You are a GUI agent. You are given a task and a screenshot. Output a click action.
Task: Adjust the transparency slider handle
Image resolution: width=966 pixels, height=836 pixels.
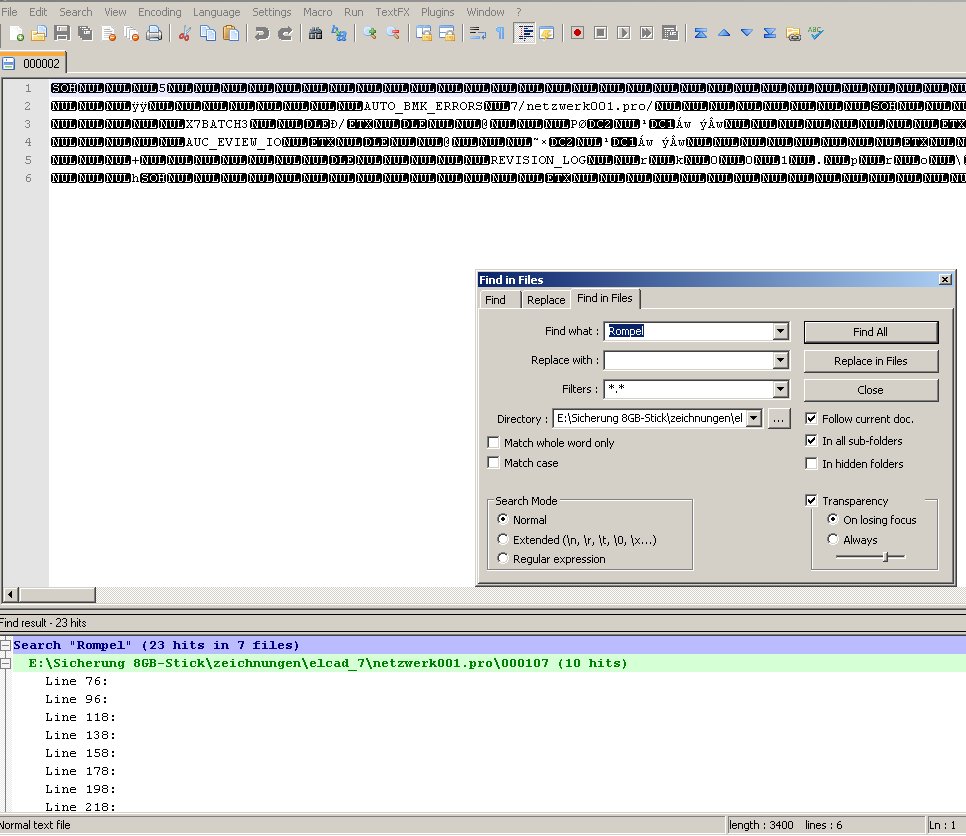(885, 557)
